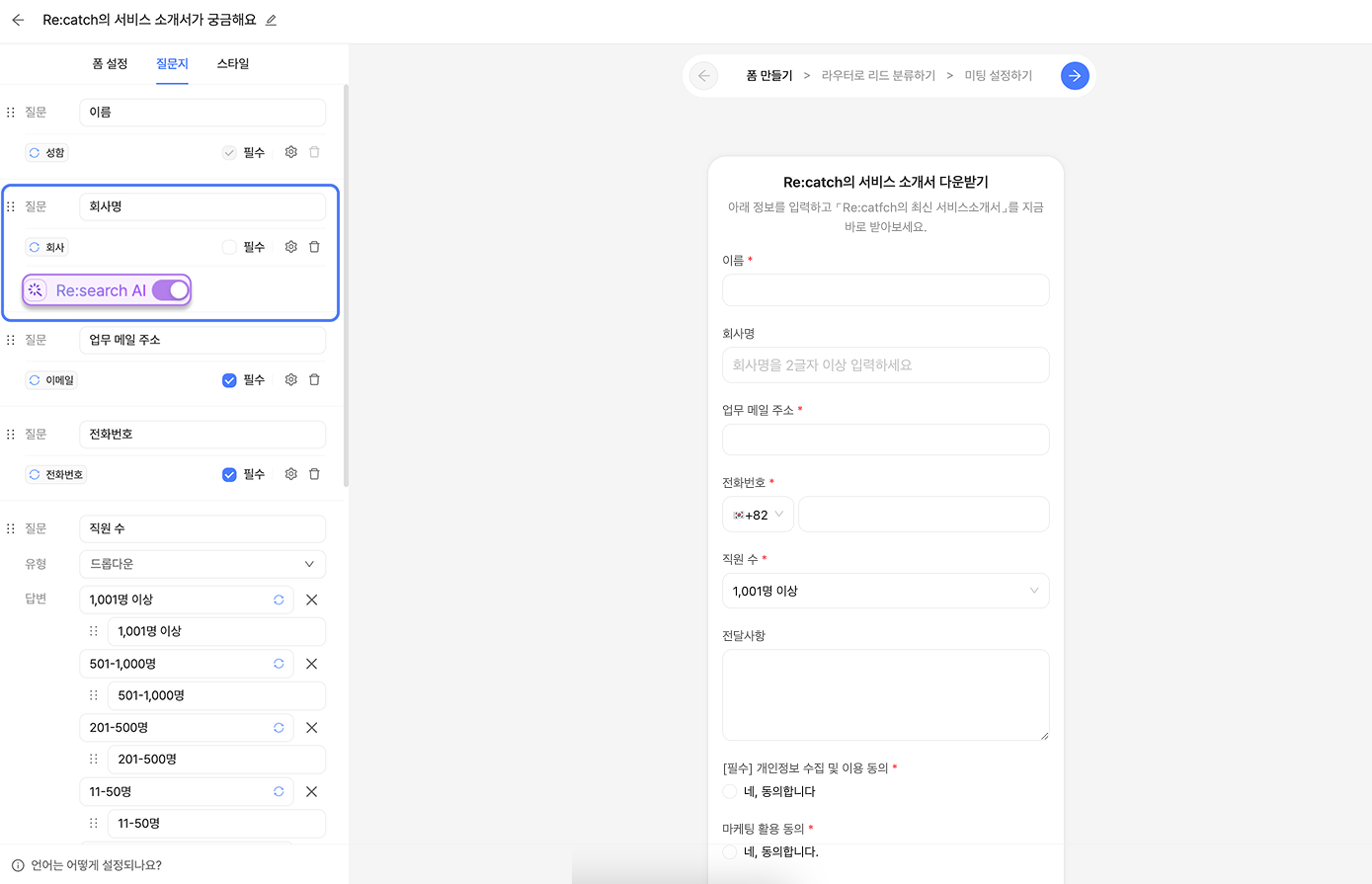This screenshot has width=1372, height=884.
Task: Click the Re:search AI sparkle icon
Action: (36, 290)
